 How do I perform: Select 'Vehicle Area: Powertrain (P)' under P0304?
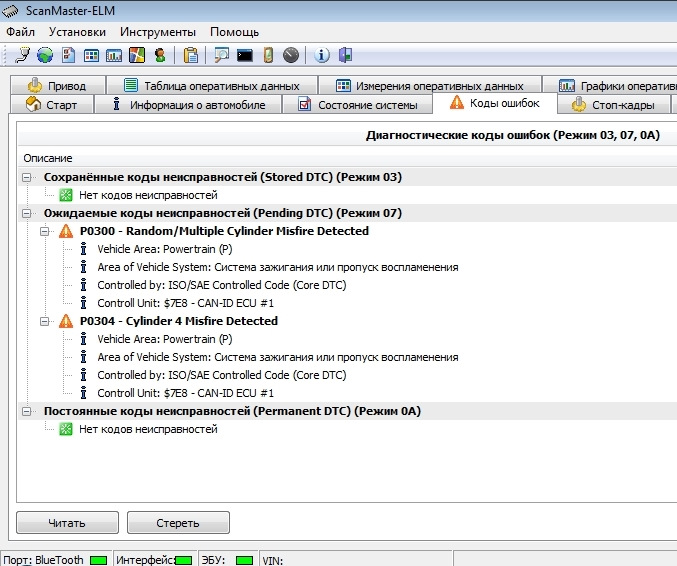coord(165,339)
